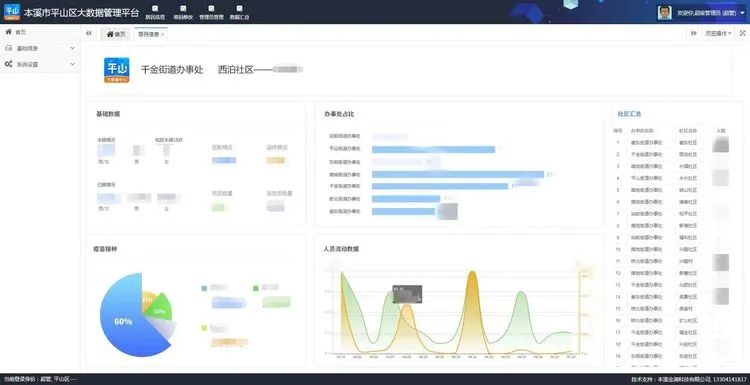The height and width of the screenshot is (385, 750).
Task: Open 密码修改 in the top navigation
Action: coord(183,13)
